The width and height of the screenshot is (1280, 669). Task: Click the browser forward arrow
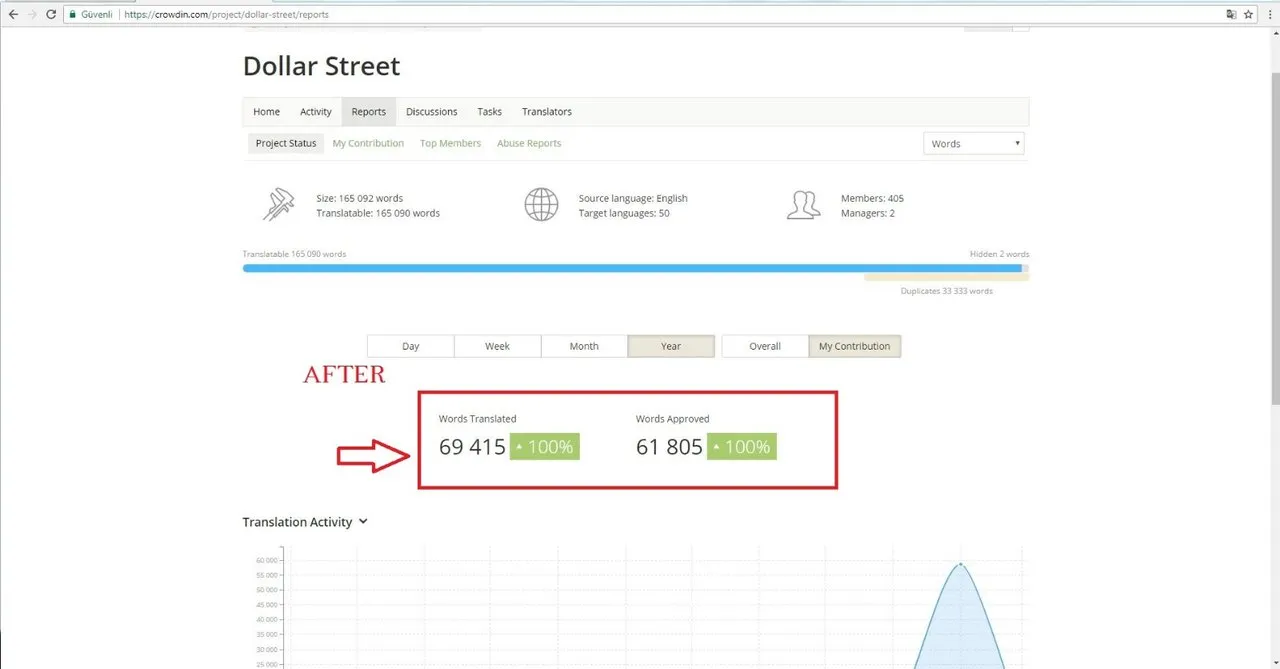click(x=32, y=15)
